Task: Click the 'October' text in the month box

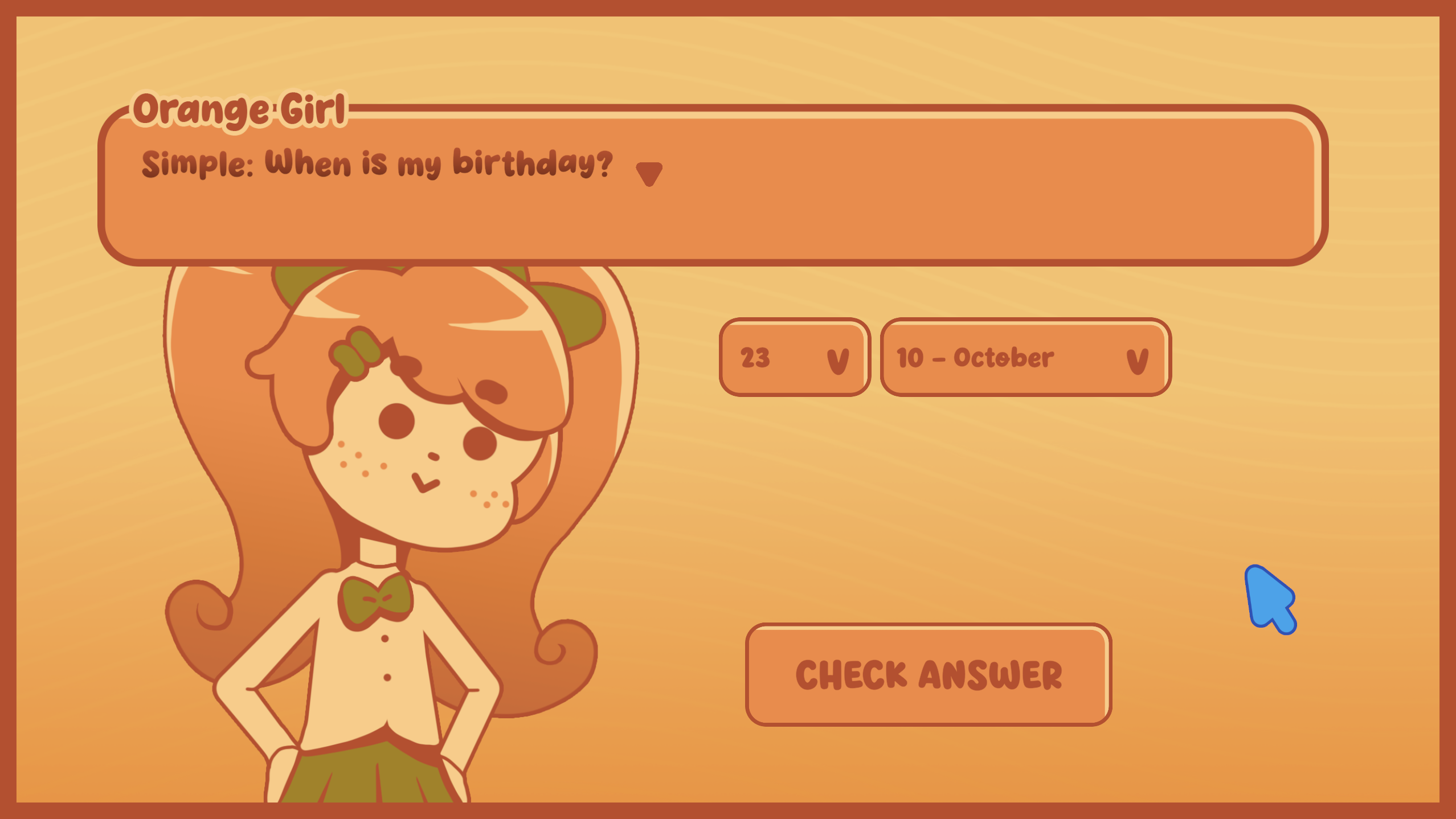Action: (1004, 358)
